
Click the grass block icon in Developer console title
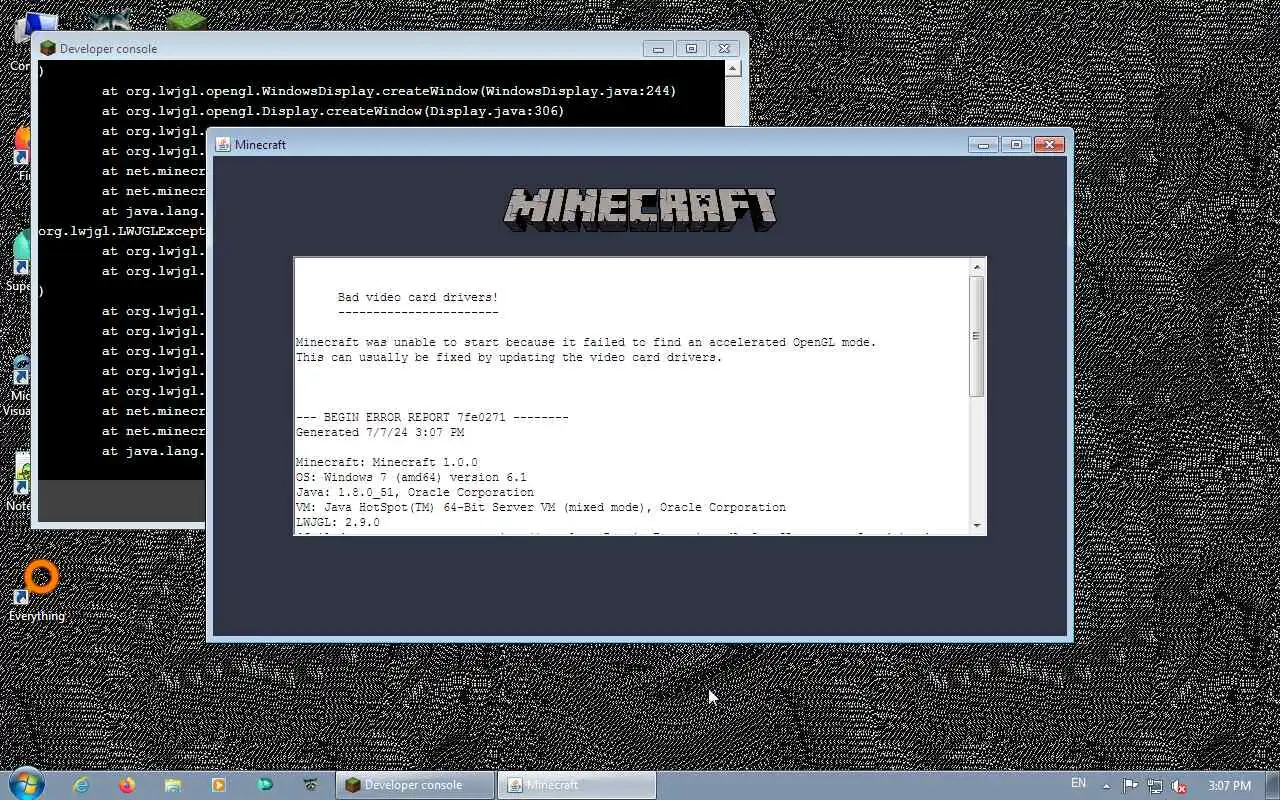tap(47, 48)
